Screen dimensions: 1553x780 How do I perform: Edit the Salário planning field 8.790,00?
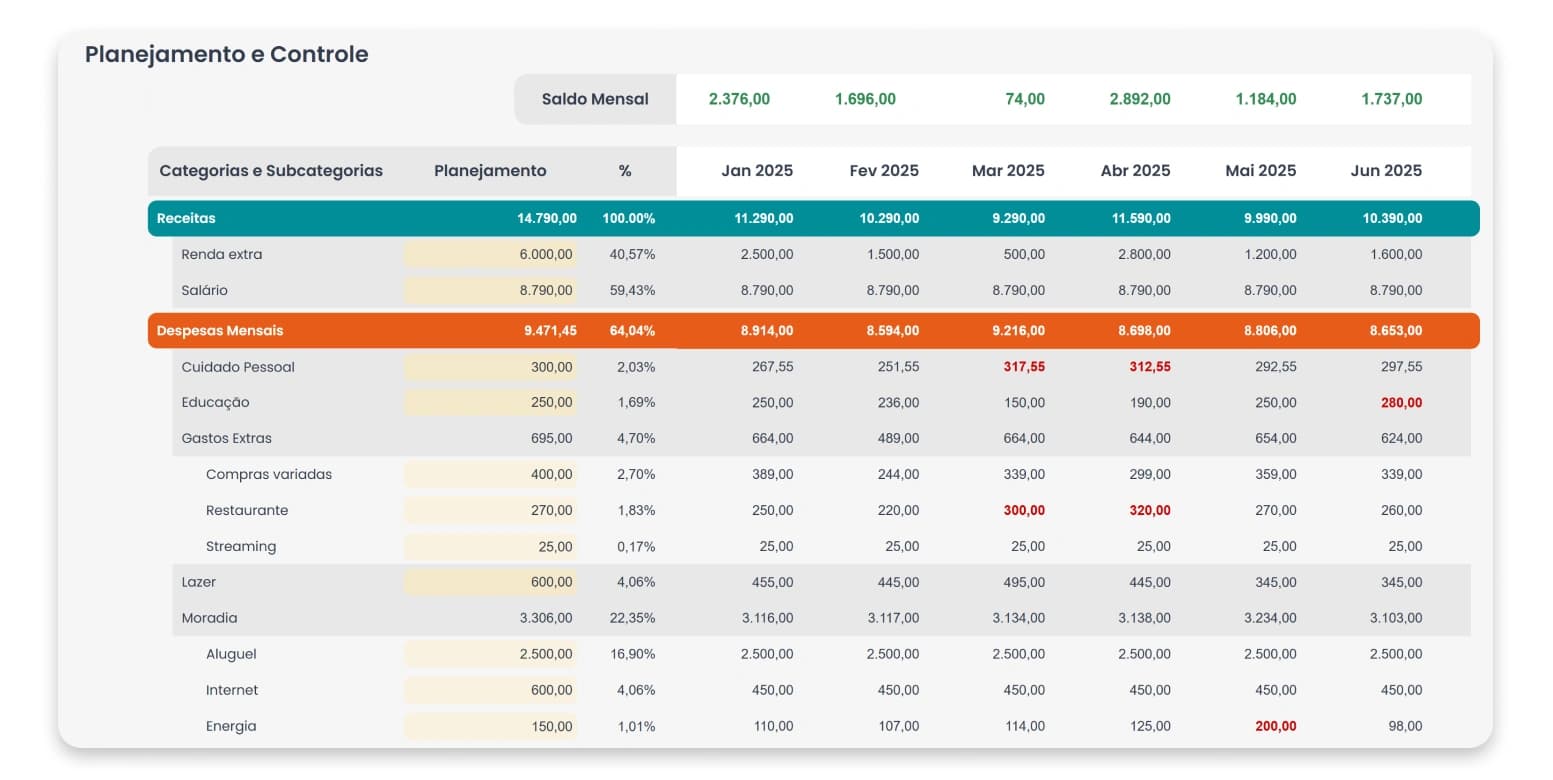point(491,290)
